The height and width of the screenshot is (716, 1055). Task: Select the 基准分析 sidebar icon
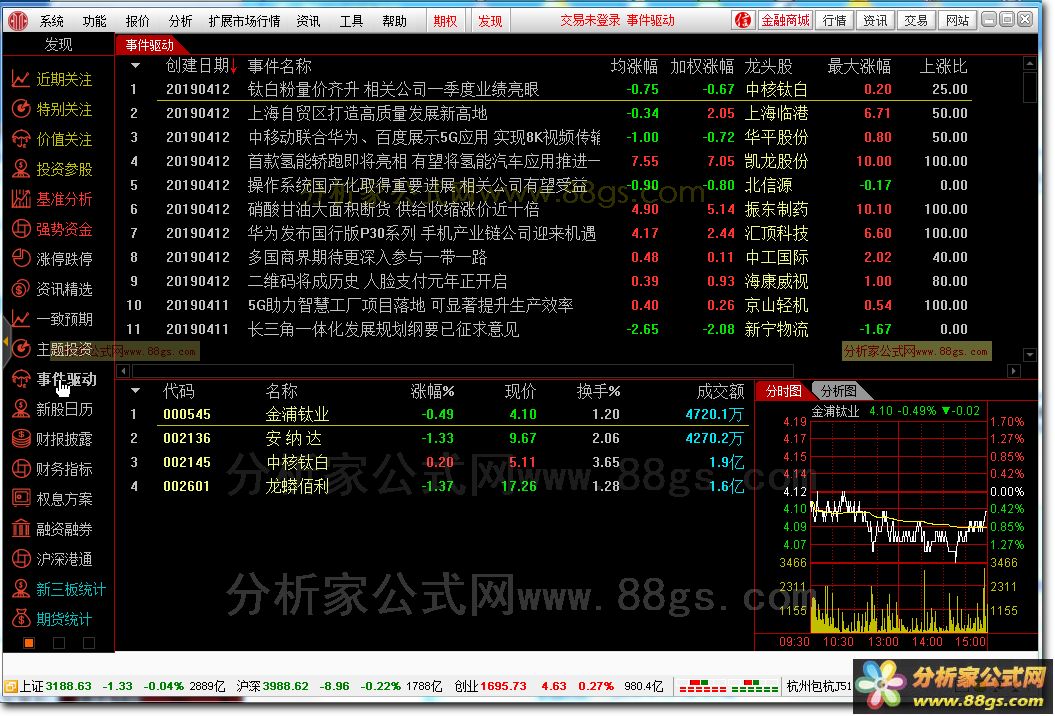[x=21, y=199]
